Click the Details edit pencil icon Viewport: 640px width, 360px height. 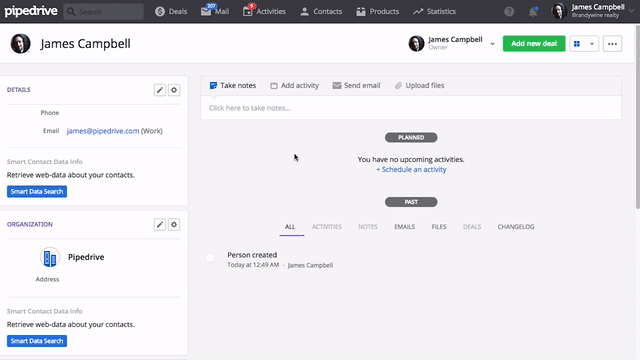coord(160,90)
